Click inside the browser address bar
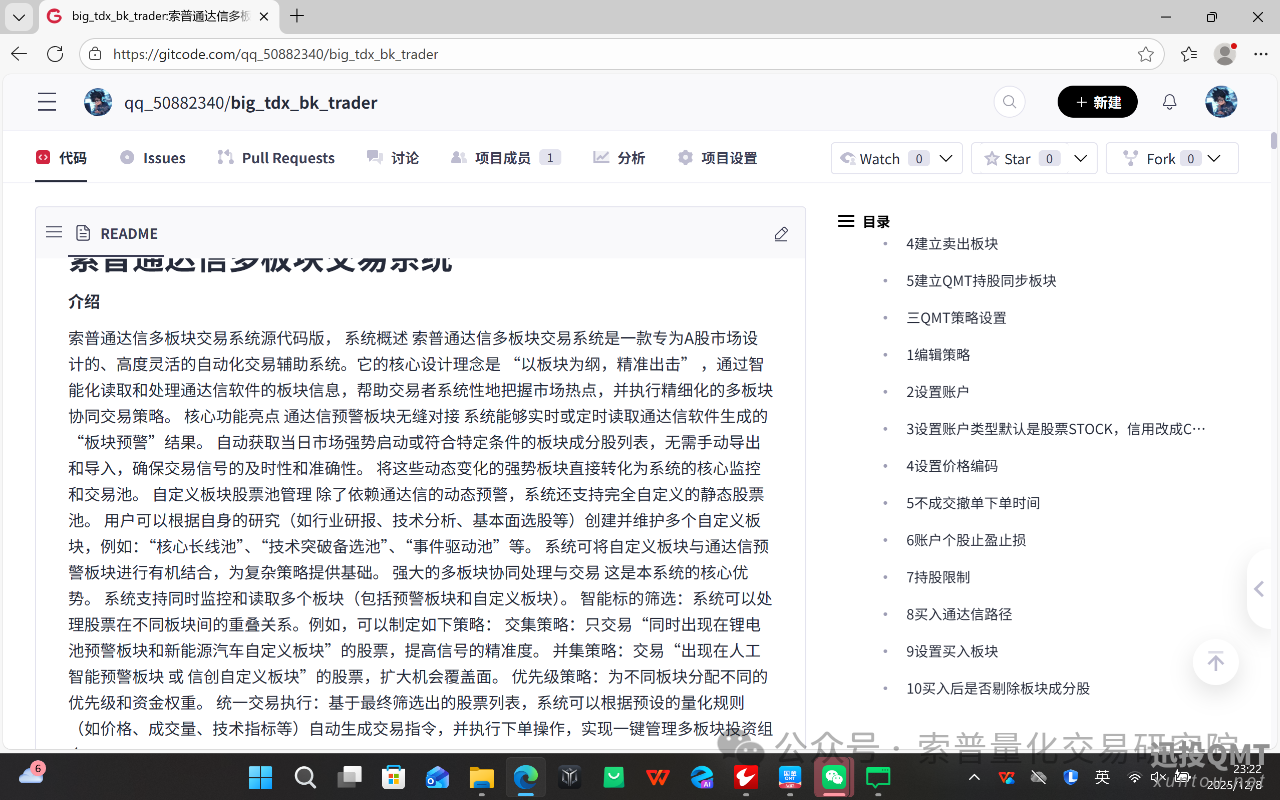This screenshot has height=800, width=1280. point(400,55)
